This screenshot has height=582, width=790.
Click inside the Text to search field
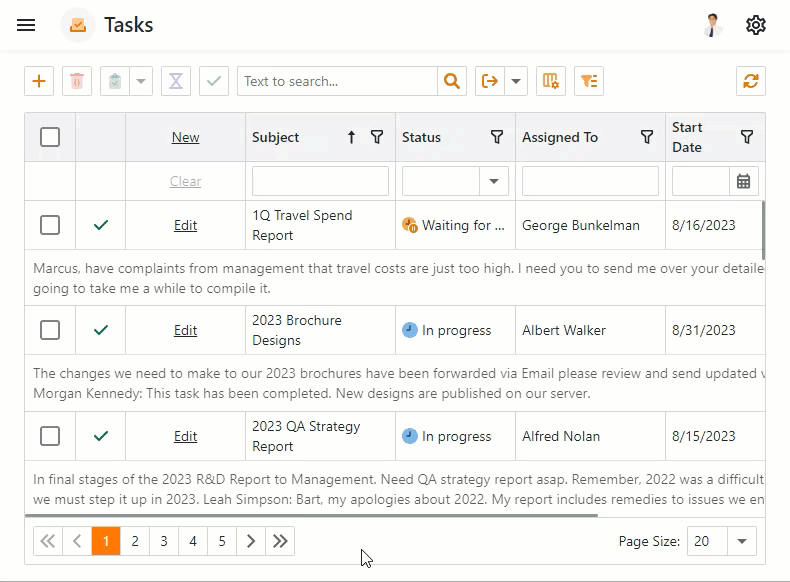tap(338, 81)
